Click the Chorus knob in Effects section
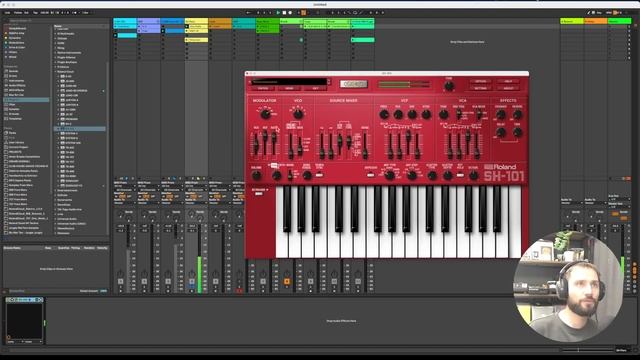Viewport: 640px width, 360px height. pos(501,115)
